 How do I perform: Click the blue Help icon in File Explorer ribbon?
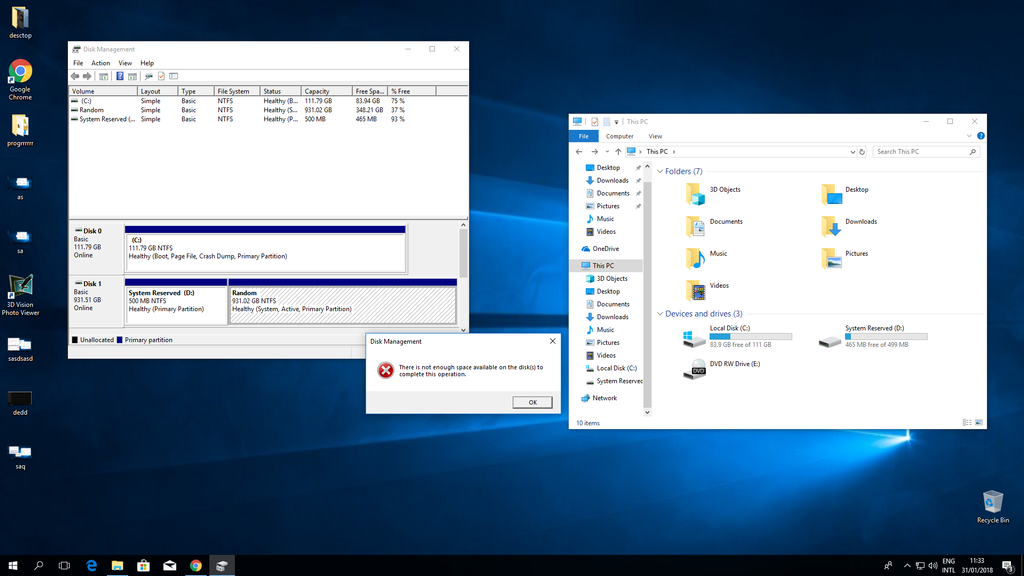[980, 136]
